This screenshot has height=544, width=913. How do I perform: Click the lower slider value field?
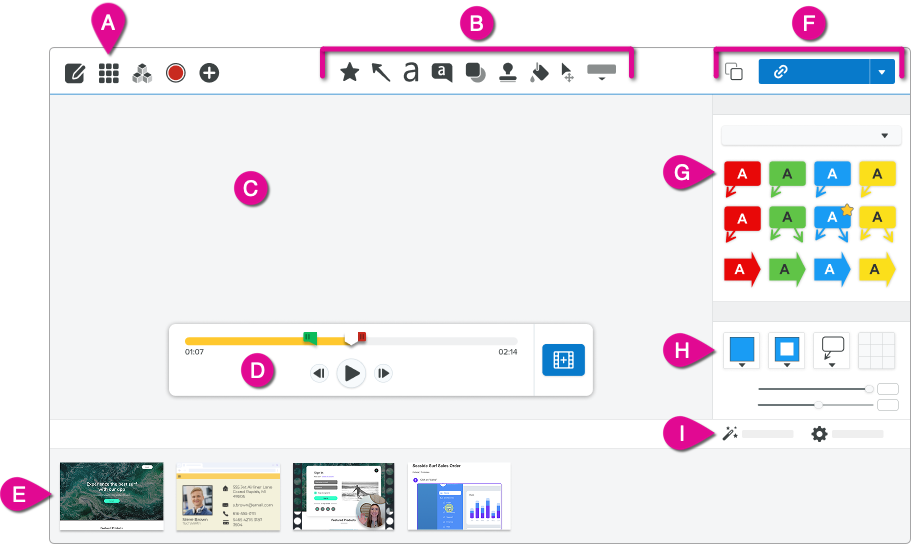[888, 404]
